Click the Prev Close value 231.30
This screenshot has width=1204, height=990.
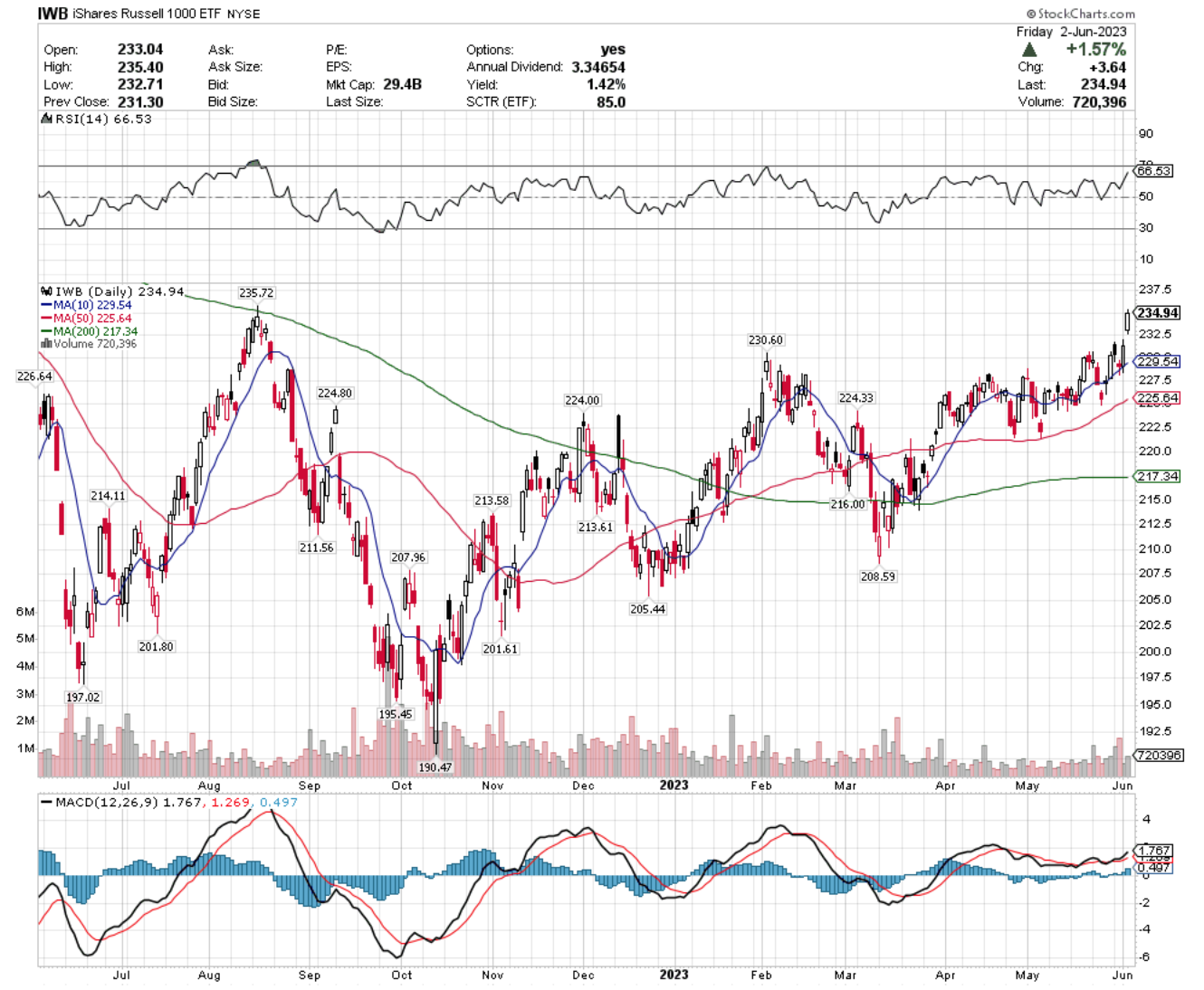click(x=140, y=101)
